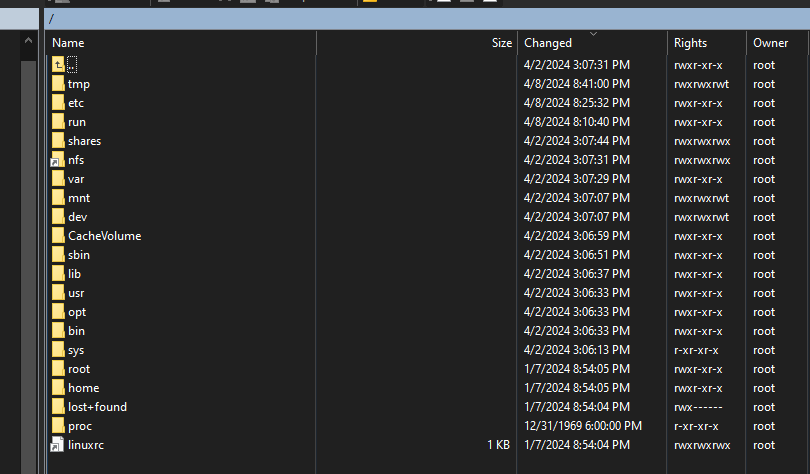The image size is (810, 474).
Task: Click the proc folder icon
Action: tap(58, 426)
